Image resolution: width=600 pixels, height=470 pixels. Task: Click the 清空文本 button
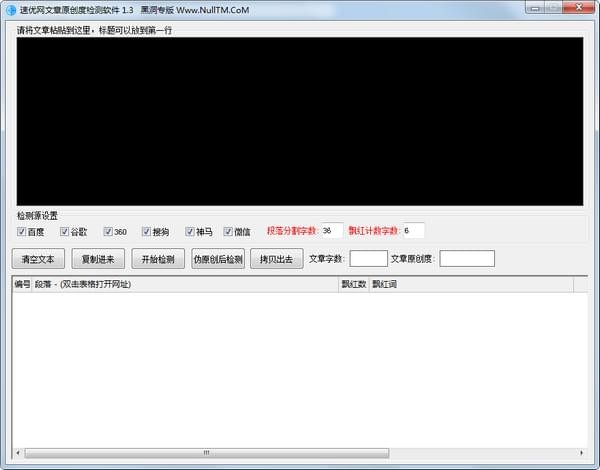pos(38,259)
